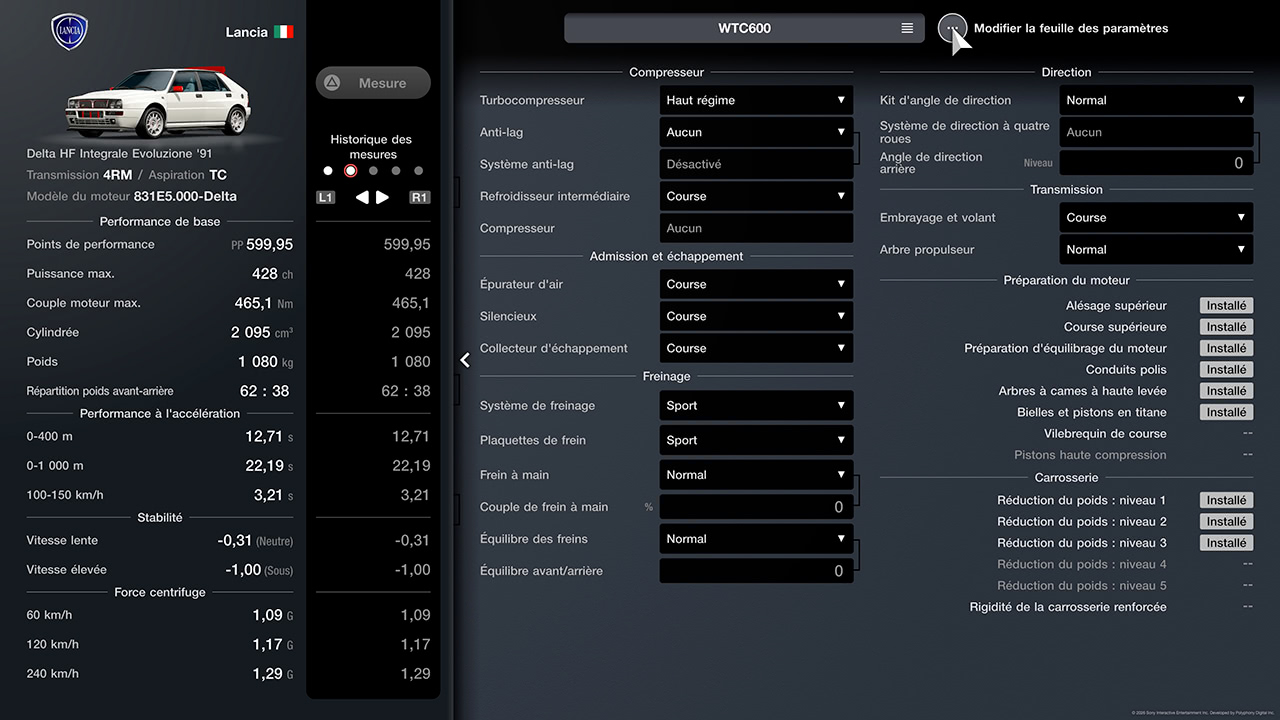
Task: Click the 240 km/h 1,29 G value
Action: coord(273,674)
